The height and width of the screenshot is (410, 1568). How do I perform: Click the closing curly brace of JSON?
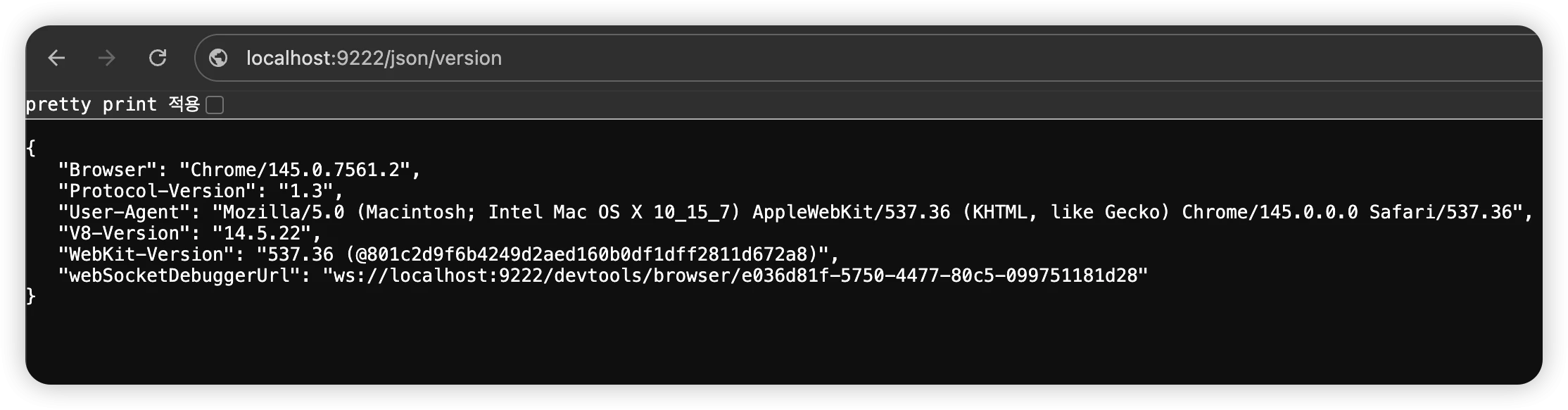tap(30, 296)
